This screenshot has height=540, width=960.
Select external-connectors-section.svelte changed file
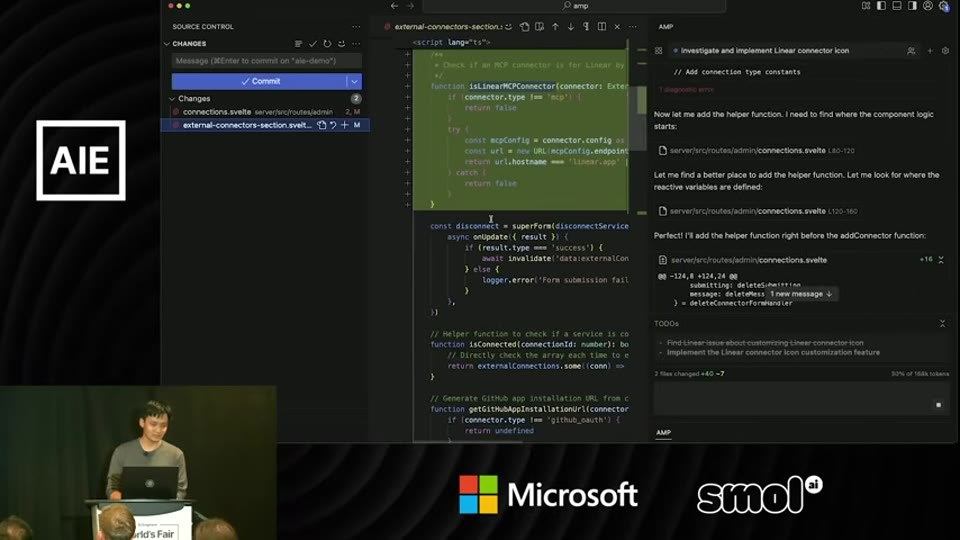tap(247, 125)
